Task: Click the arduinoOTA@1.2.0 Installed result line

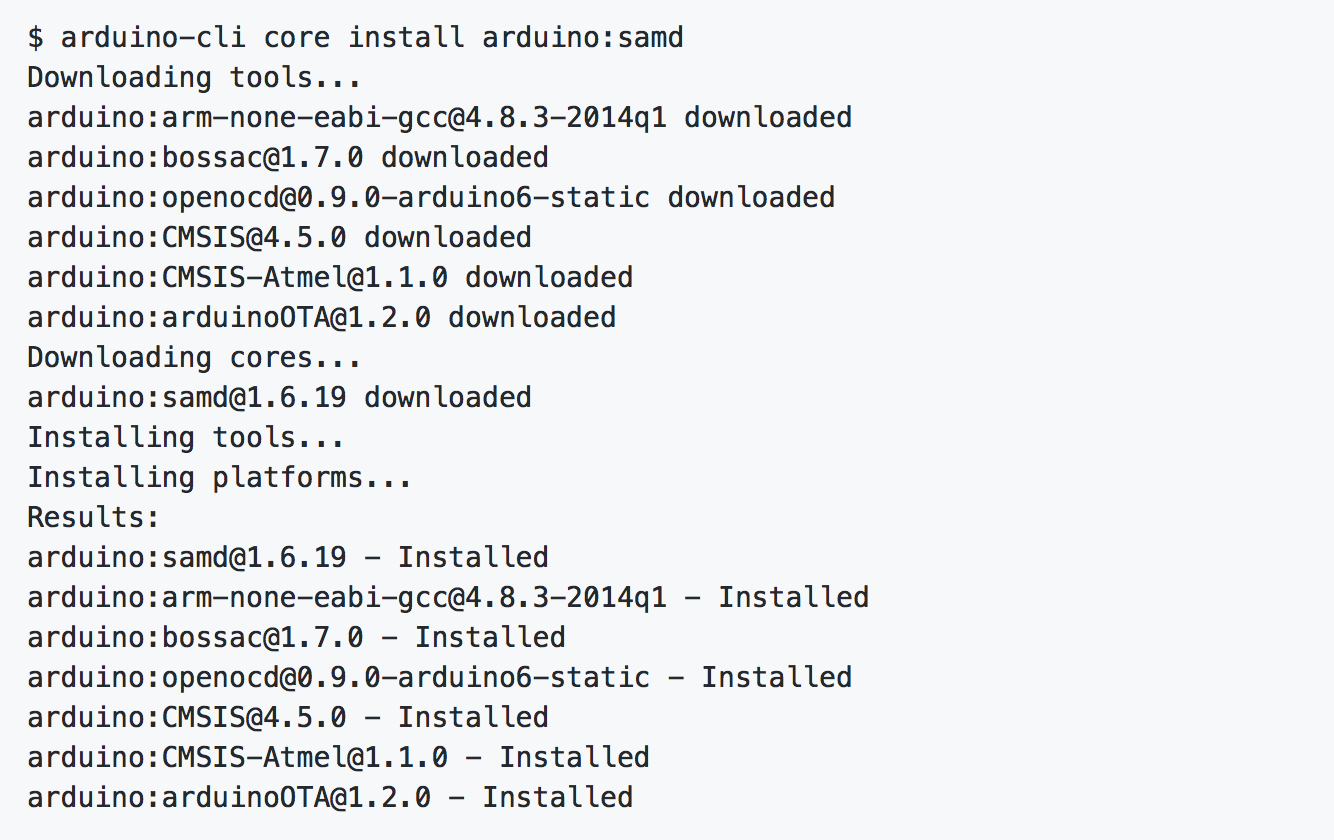Action: [330, 798]
